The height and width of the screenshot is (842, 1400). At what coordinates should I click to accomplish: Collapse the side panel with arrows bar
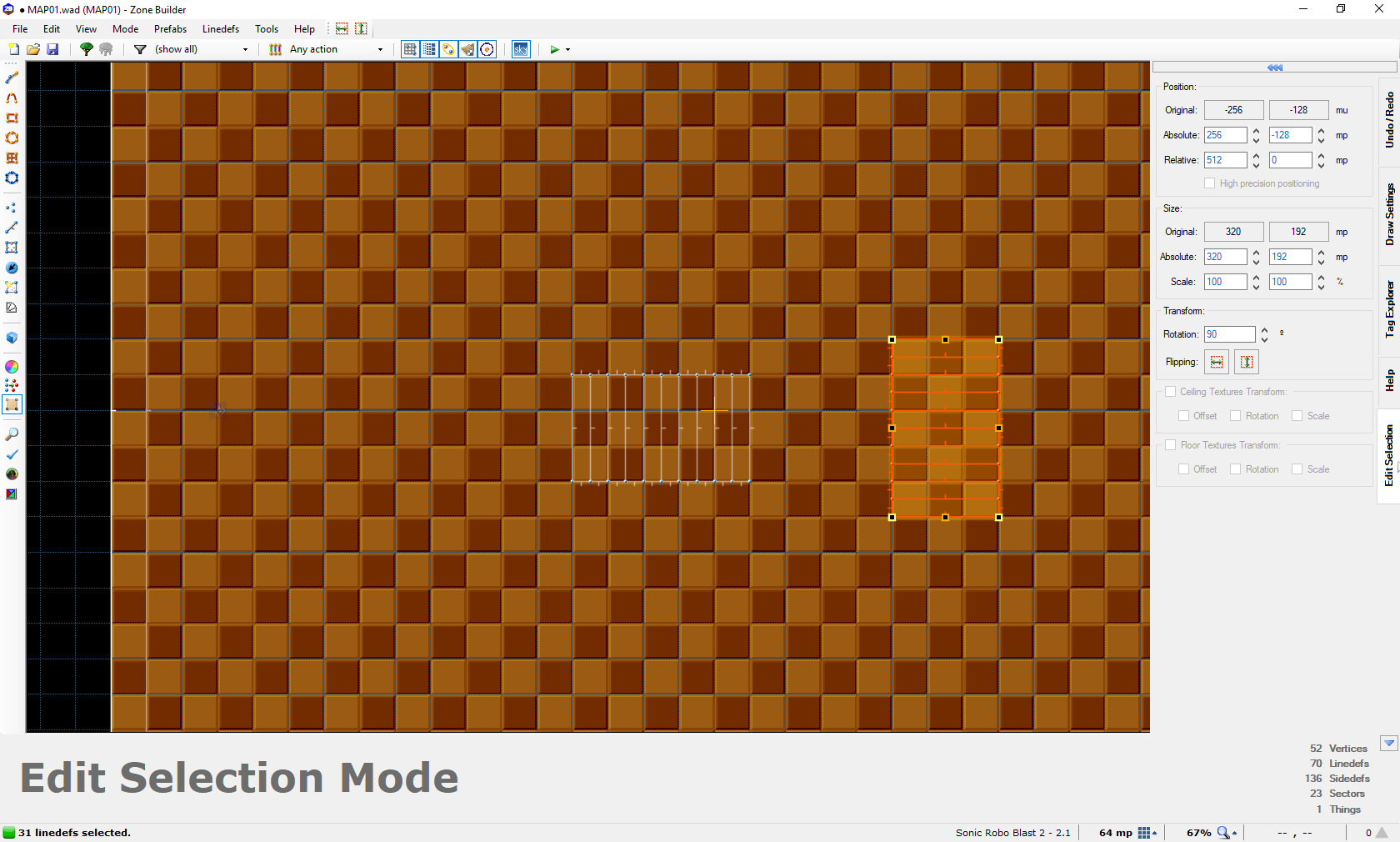point(1274,68)
